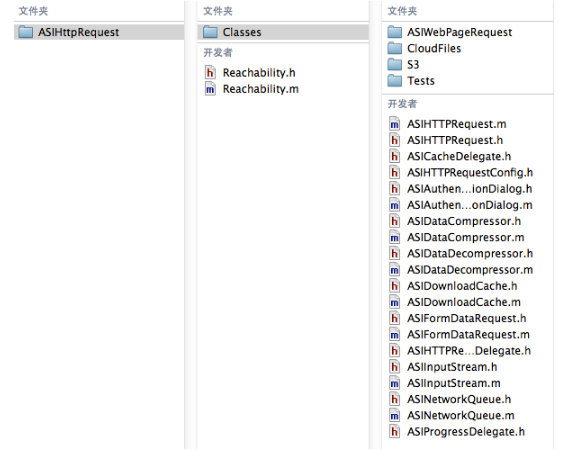Open the CloudFiles folder label

[x=434, y=48]
